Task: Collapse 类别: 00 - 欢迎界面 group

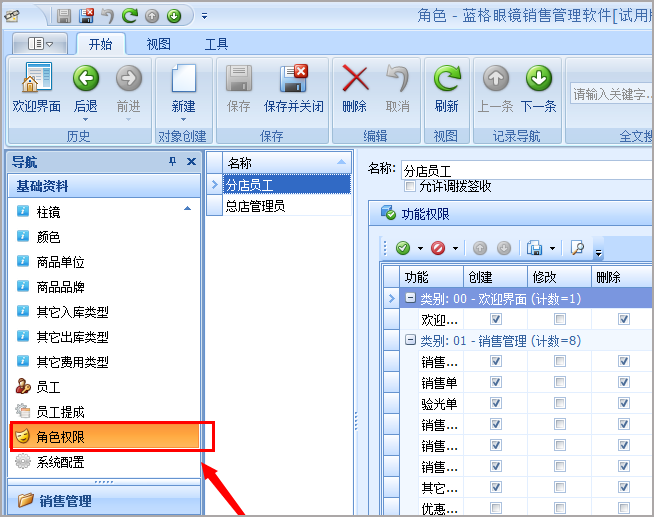Action: tap(410, 298)
